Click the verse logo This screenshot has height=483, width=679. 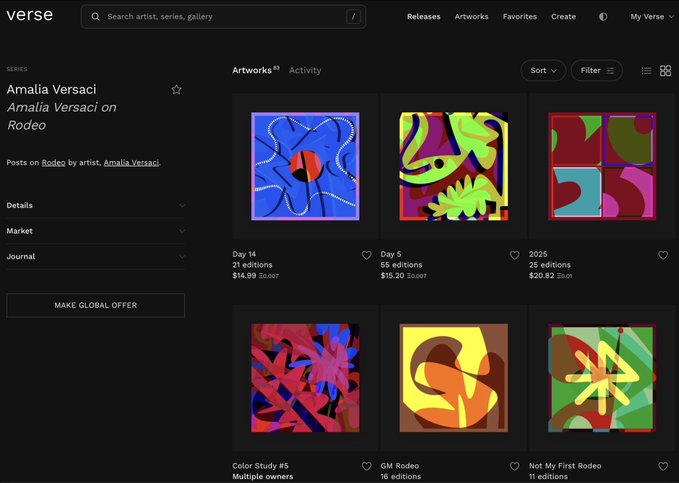point(29,16)
